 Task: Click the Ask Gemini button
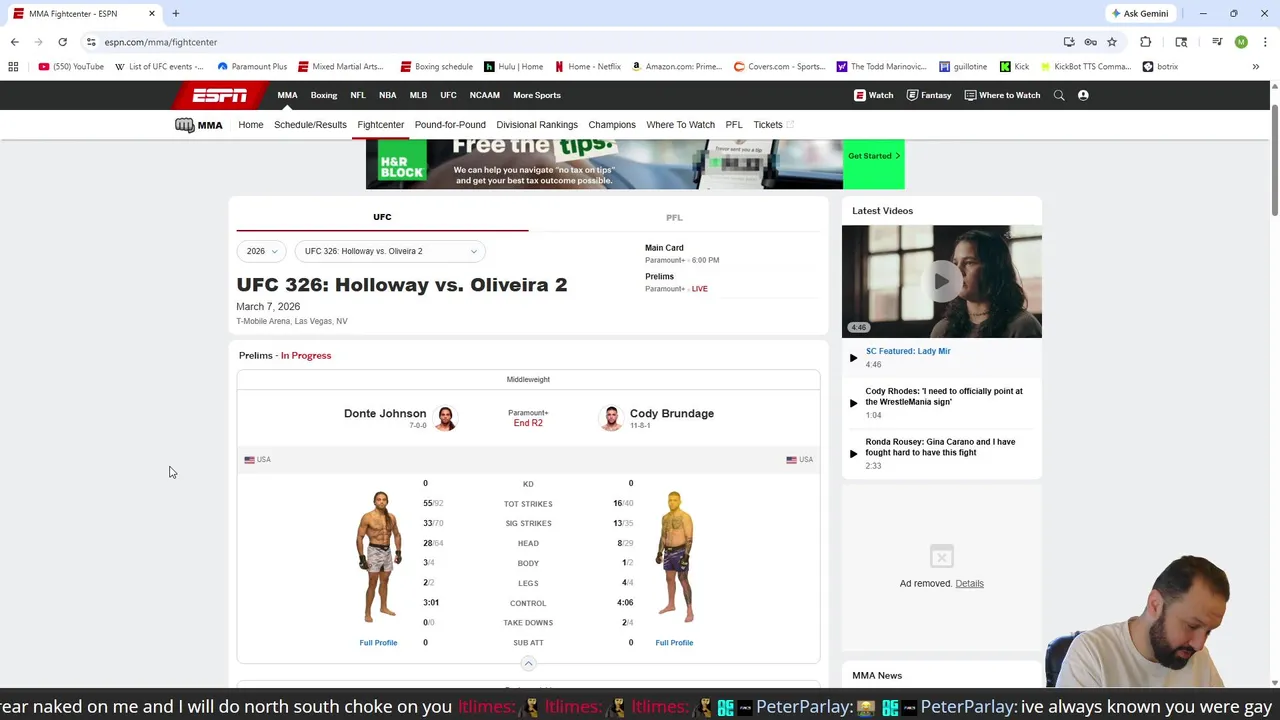click(x=1139, y=13)
